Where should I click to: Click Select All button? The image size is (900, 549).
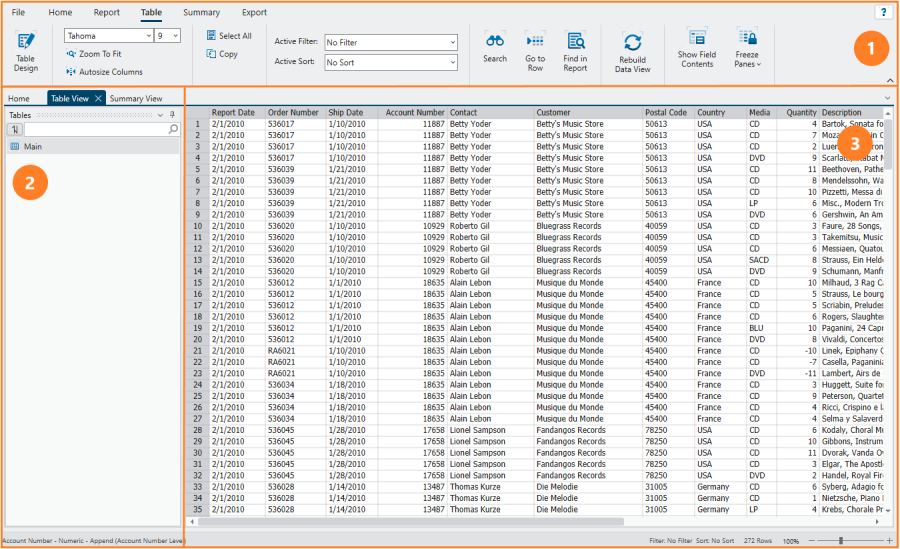pyautogui.click(x=229, y=36)
